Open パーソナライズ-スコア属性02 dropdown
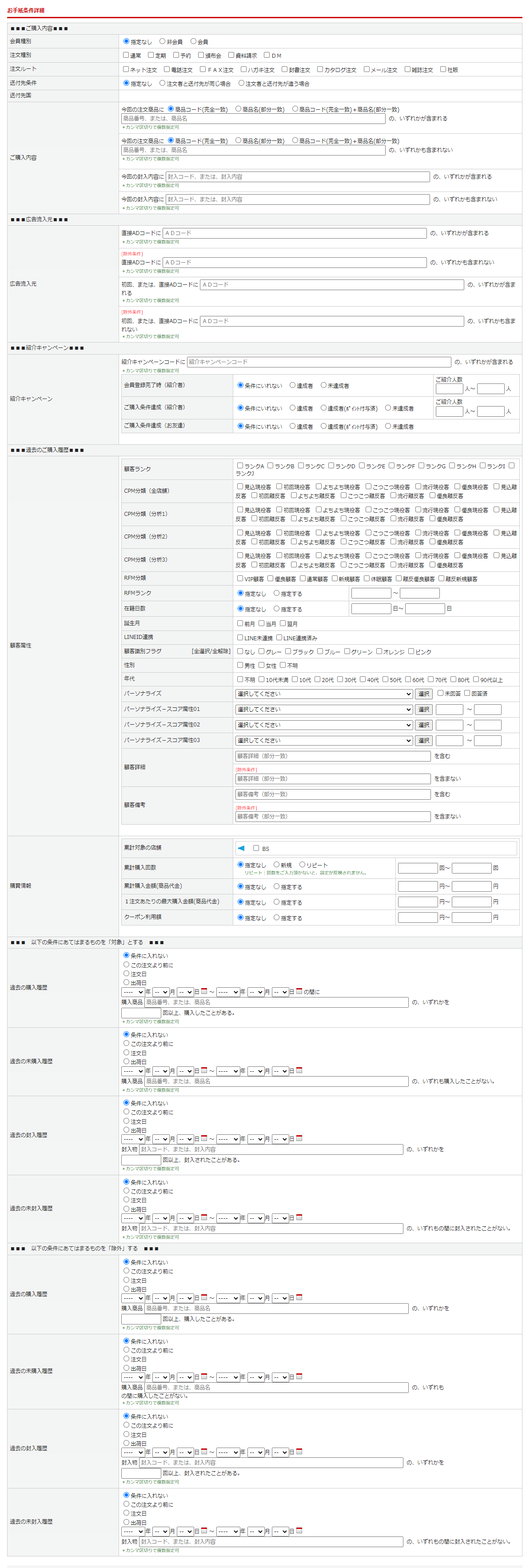Screen dimensions: 530x1568 (324, 725)
